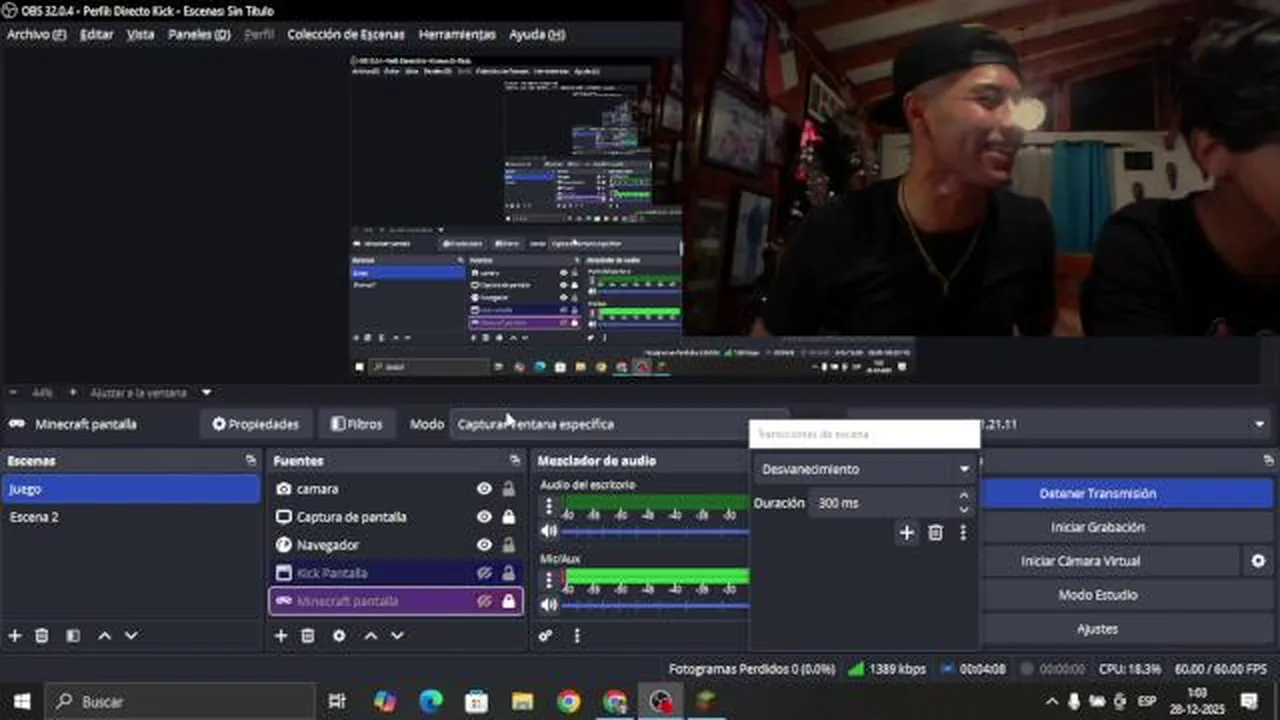The width and height of the screenshot is (1280, 720).
Task: Open the Editar menu
Action: [x=97, y=34]
